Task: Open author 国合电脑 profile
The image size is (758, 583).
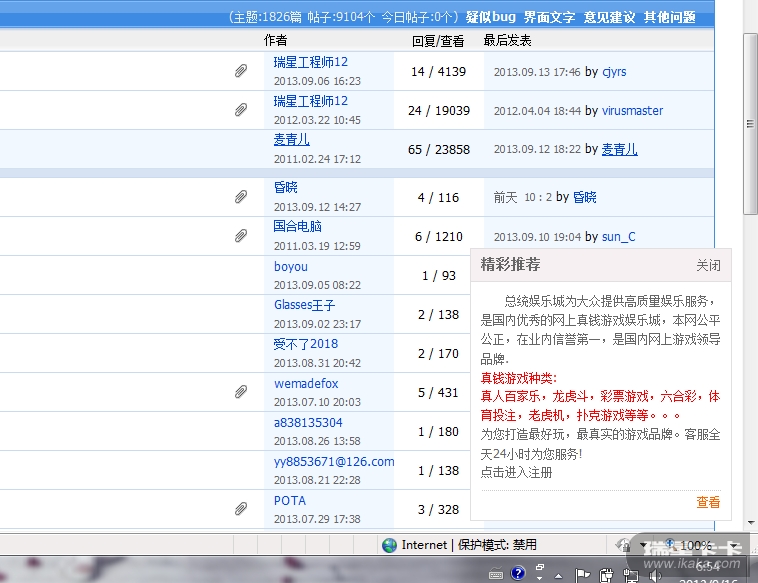Action: [x=297, y=226]
